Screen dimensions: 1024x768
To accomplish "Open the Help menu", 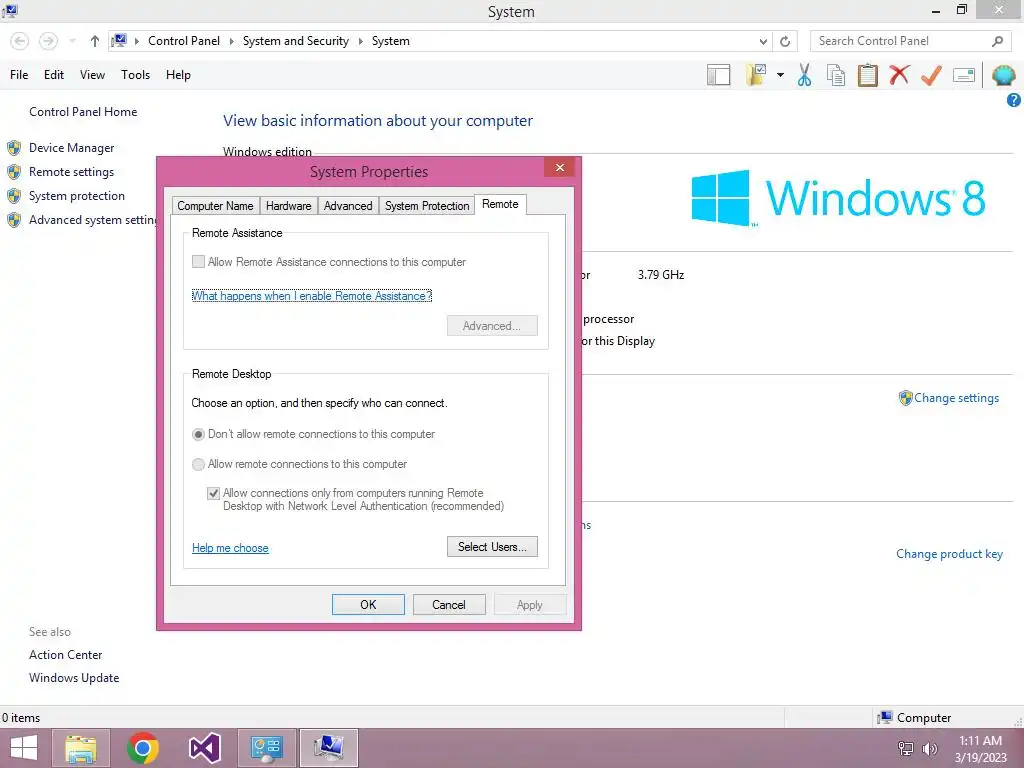I will tap(178, 74).
